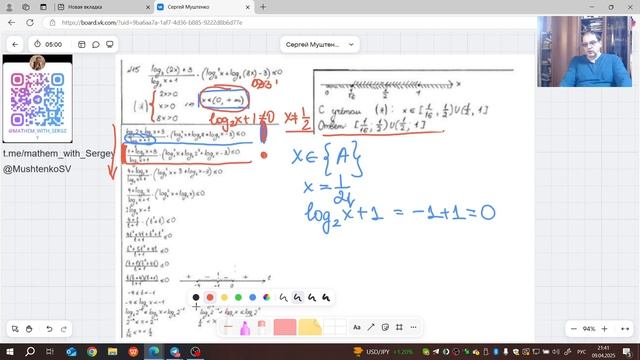Screen dimensions: 640x360
Task: Redo the last board action
Action: [64, 329]
